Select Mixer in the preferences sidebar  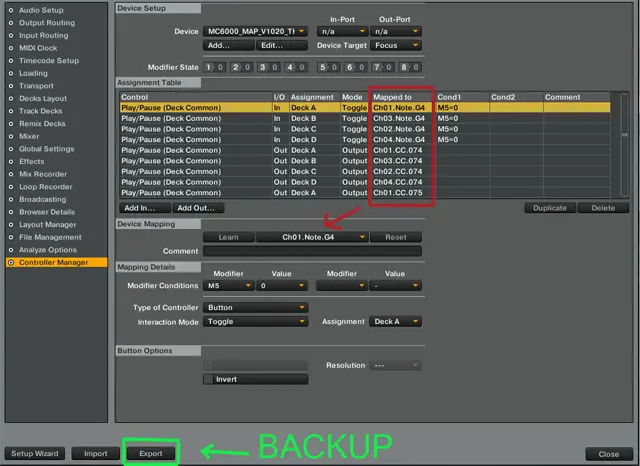tap(31, 136)
